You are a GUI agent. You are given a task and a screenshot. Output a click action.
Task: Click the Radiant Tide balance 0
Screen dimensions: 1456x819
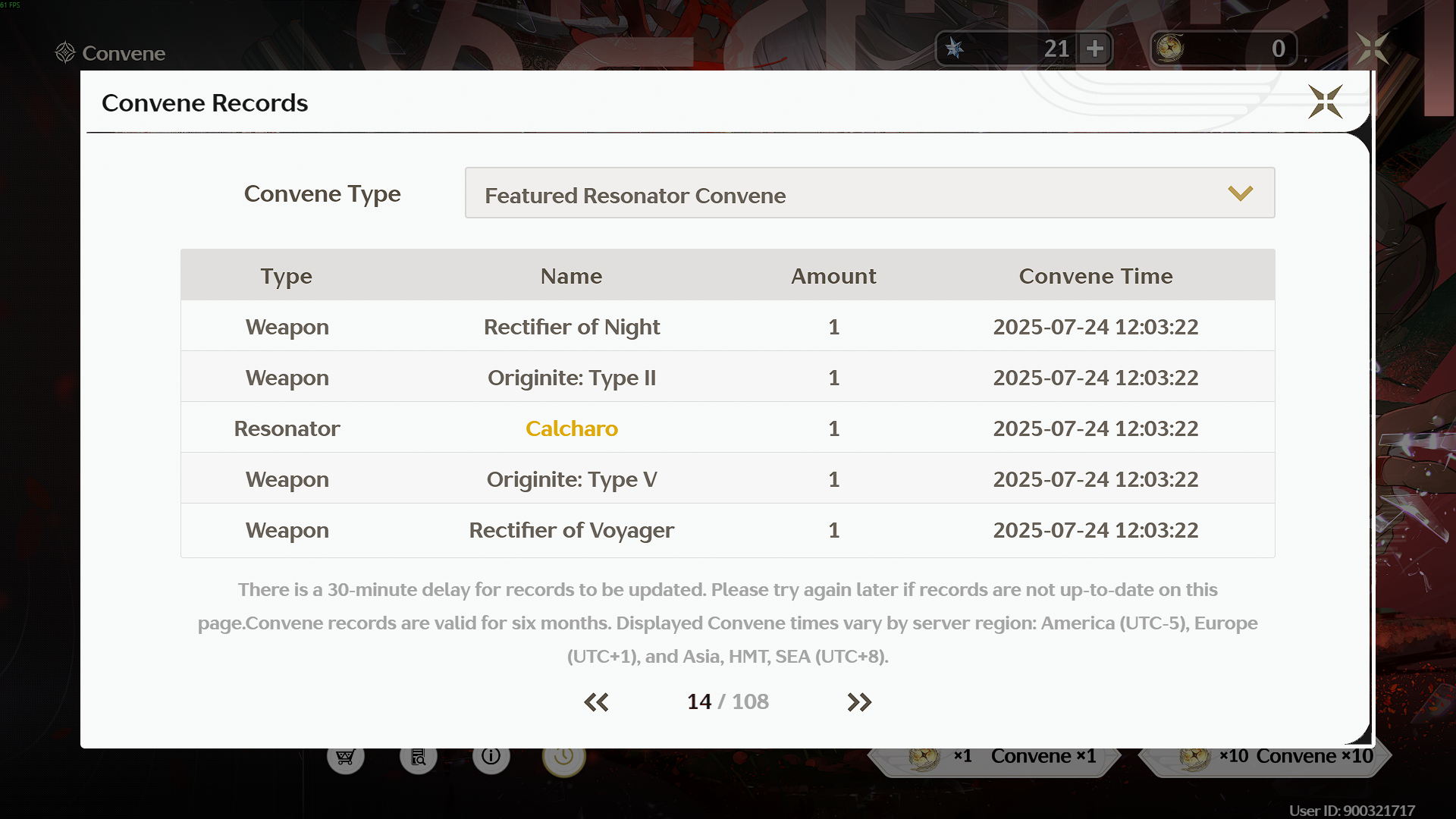(1279, 49)
